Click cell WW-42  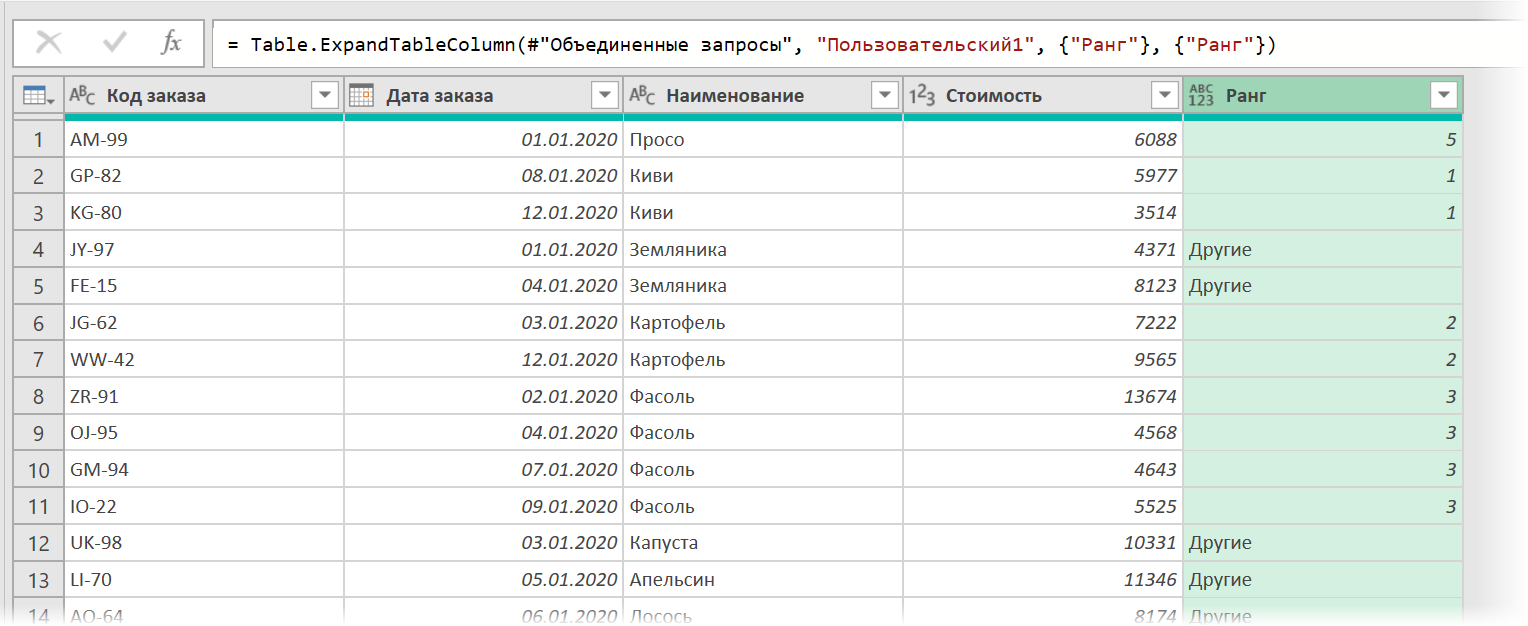click(x=204, y=360)
